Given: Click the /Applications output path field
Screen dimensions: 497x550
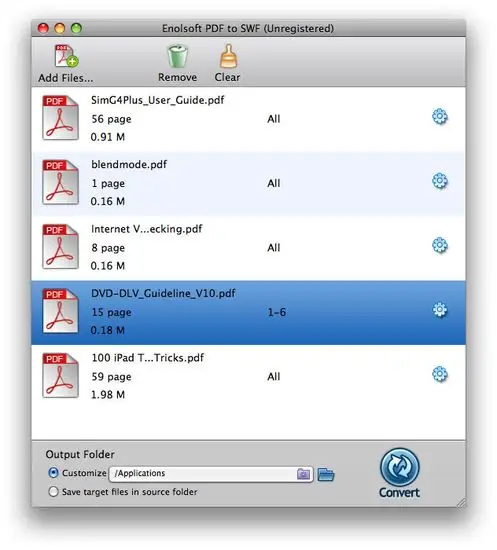Looking at the screenshot, I should coord(211,474).
